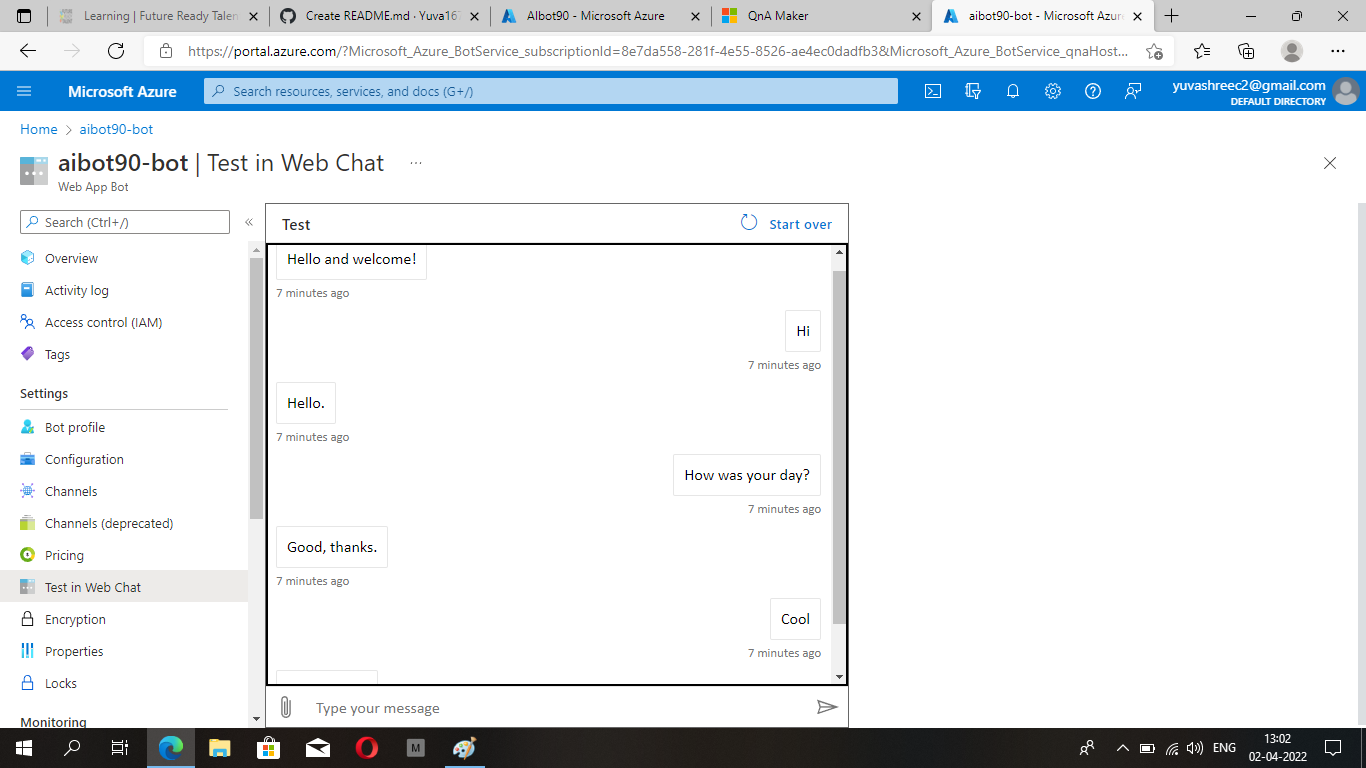
Task: Show Azure notifications bell
Action: (1013, 91)
